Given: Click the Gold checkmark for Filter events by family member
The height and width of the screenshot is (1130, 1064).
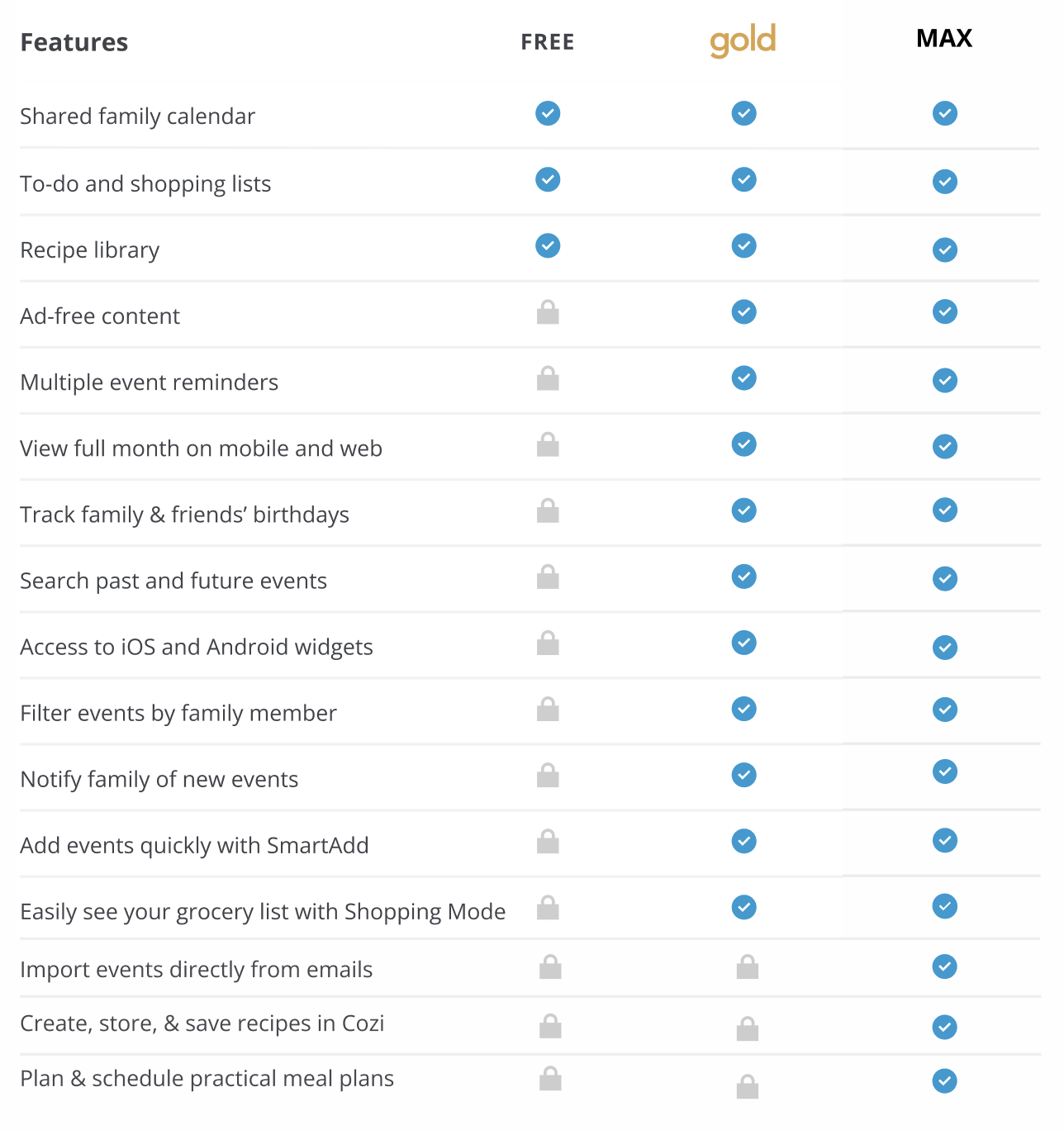Looking at the screenshot, I should coord(743,709).
